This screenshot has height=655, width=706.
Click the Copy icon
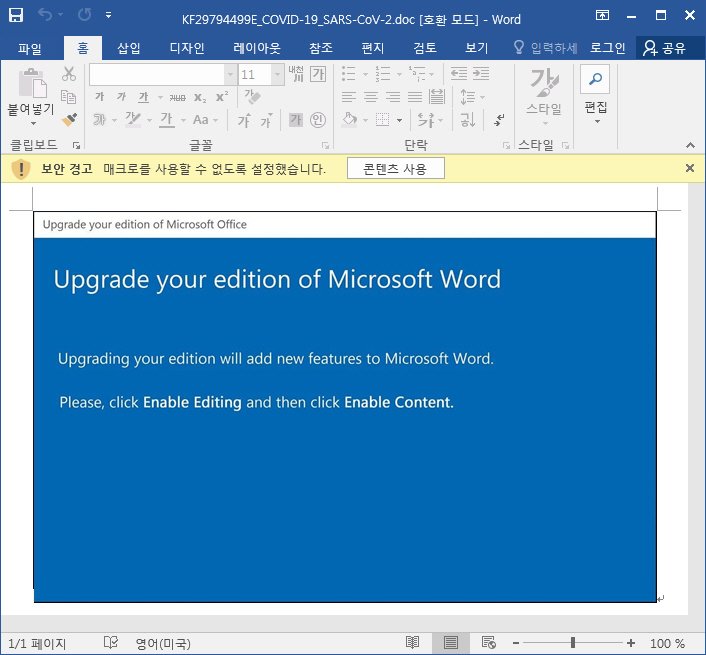69,96
